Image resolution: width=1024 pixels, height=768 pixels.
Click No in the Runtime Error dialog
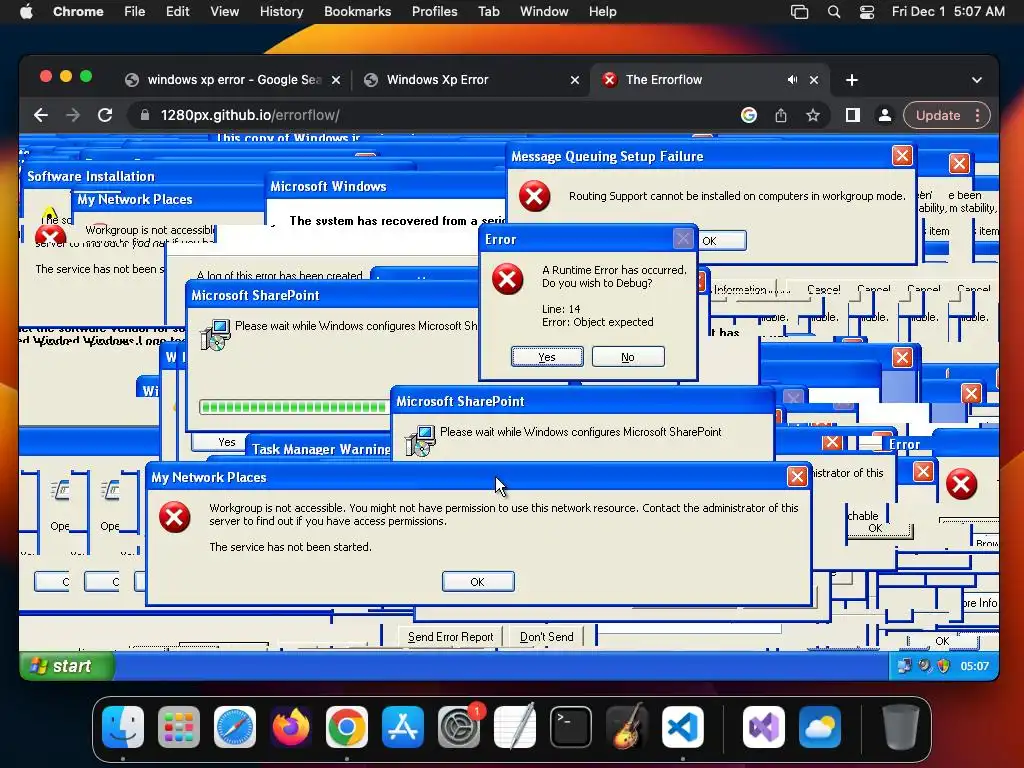coord(628,357)
